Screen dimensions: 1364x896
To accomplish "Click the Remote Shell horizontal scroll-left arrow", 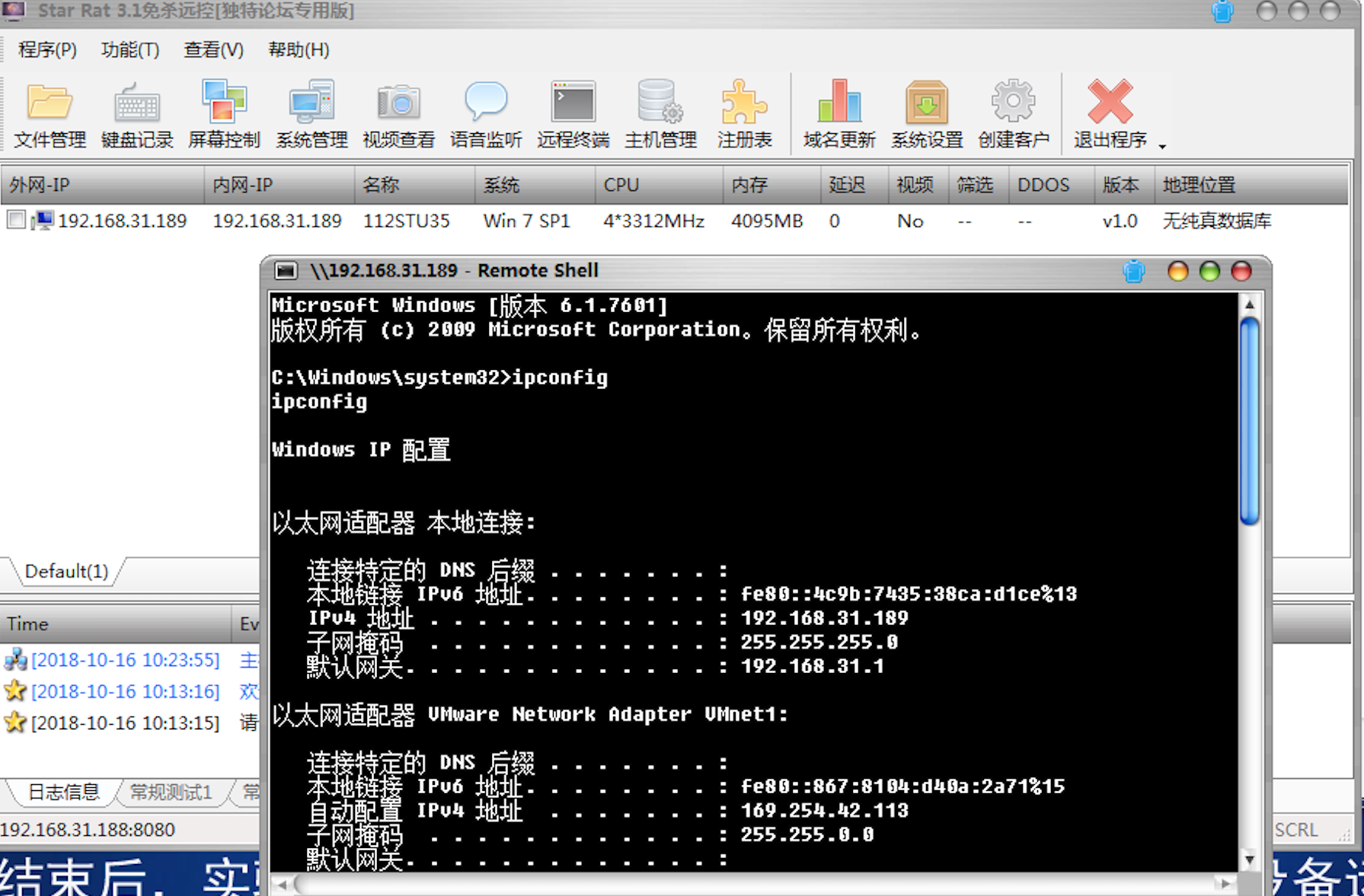I will pyautogui.click(x=283, y=884).
